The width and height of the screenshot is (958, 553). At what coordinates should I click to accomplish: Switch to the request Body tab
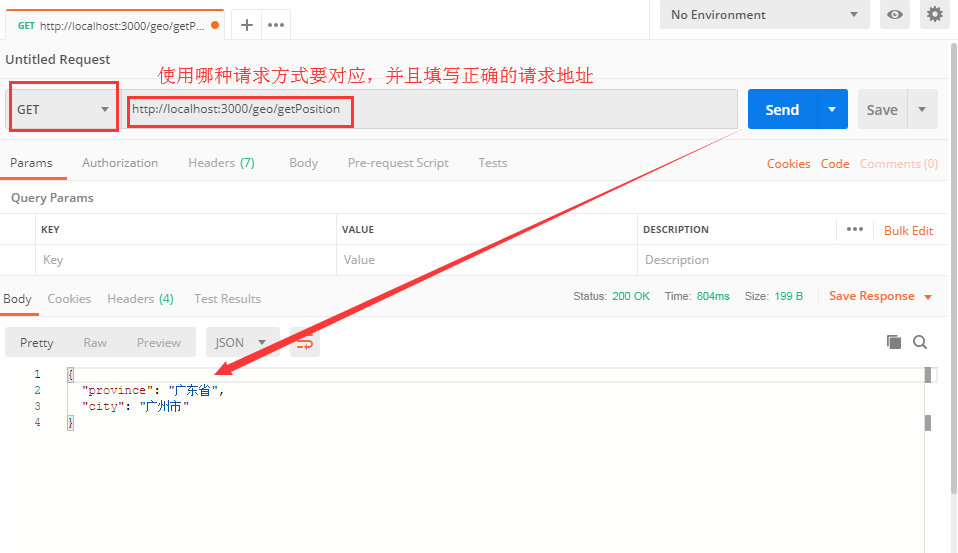pyautogui.click(x=304, y=163)
